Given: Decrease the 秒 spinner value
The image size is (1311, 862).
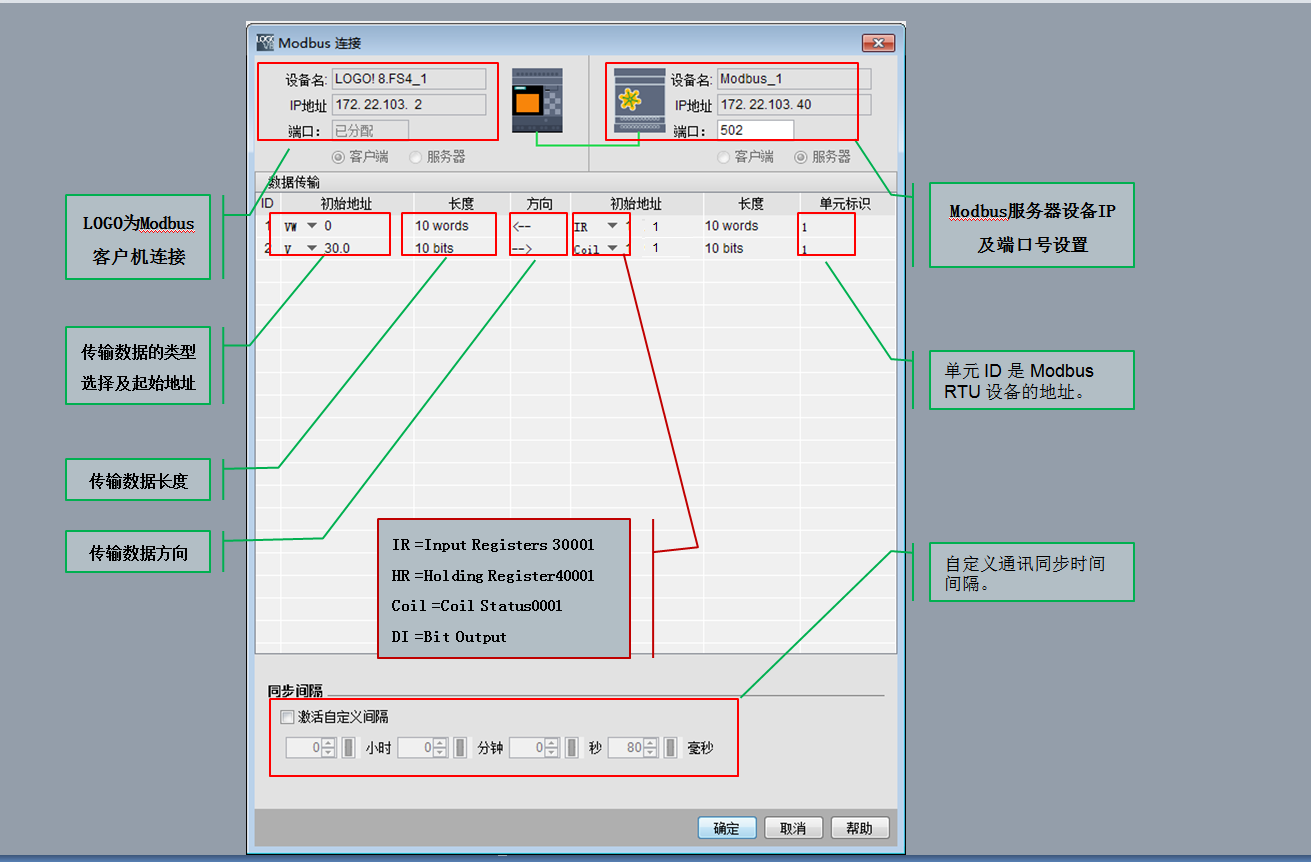Looking at the screenshot, I should 552,753.
